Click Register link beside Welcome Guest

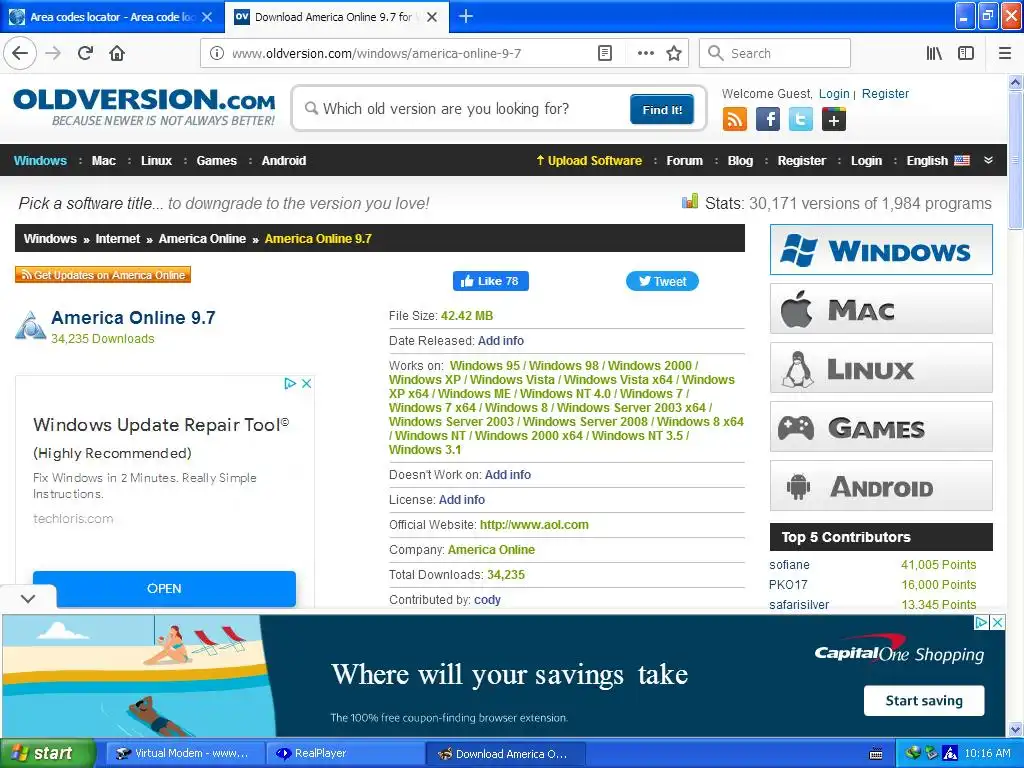click(x=885, y=93)
